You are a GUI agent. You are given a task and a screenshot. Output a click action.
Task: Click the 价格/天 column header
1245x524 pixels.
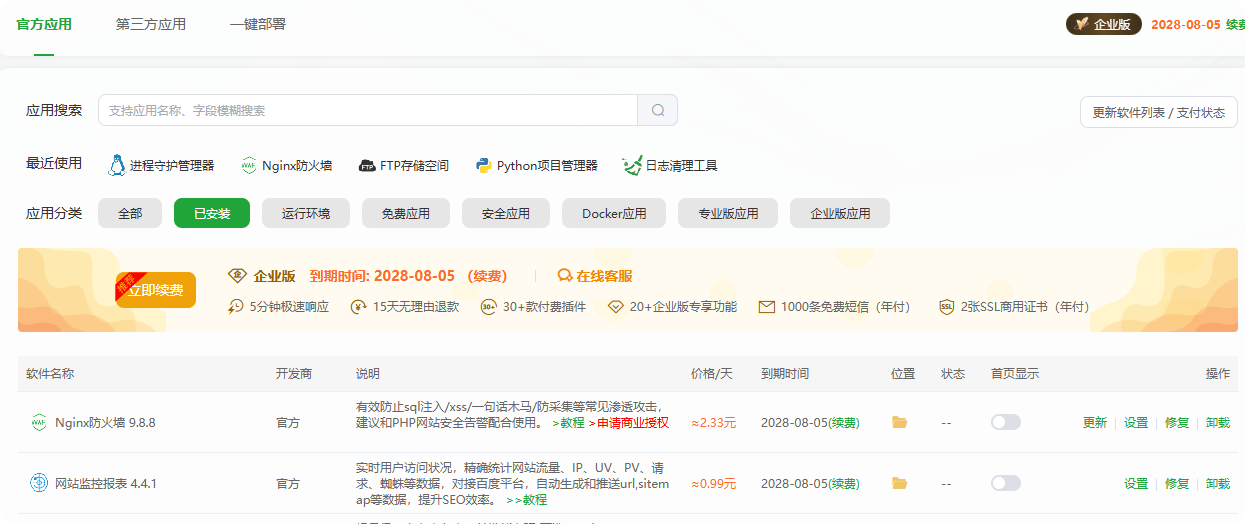712,373
